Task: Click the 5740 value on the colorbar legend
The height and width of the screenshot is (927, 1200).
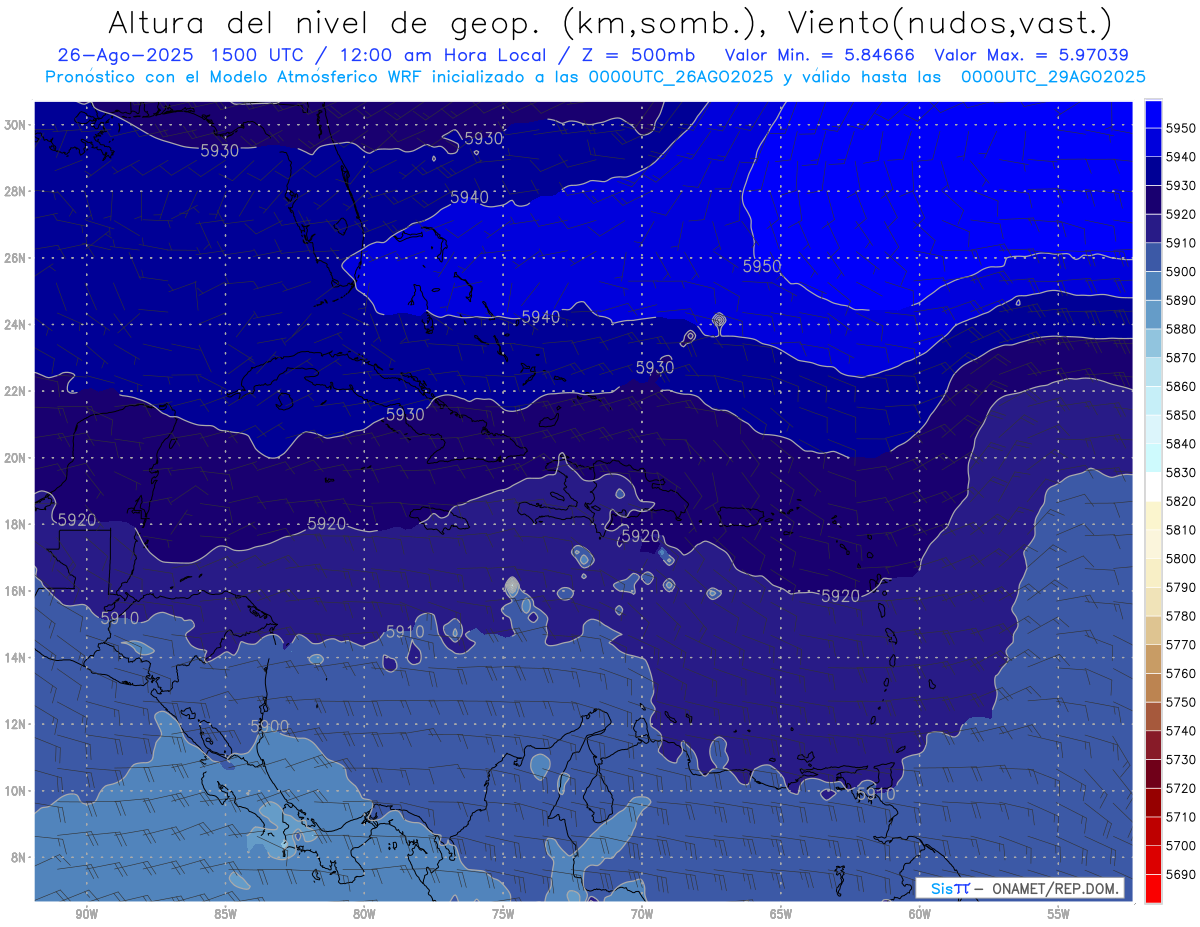Action: (1181, 731)
